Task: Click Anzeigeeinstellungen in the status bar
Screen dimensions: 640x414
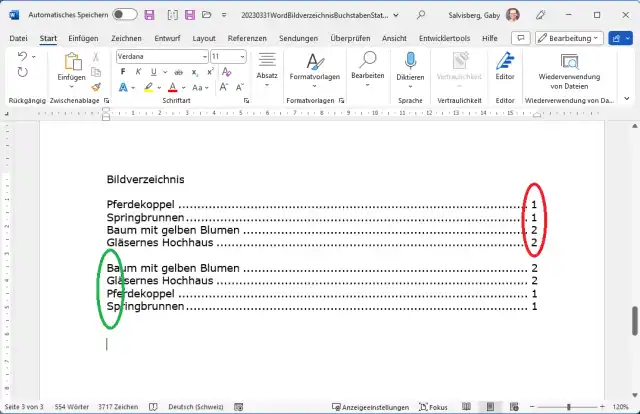Action: pyautogui.click(x=375, y=407)
